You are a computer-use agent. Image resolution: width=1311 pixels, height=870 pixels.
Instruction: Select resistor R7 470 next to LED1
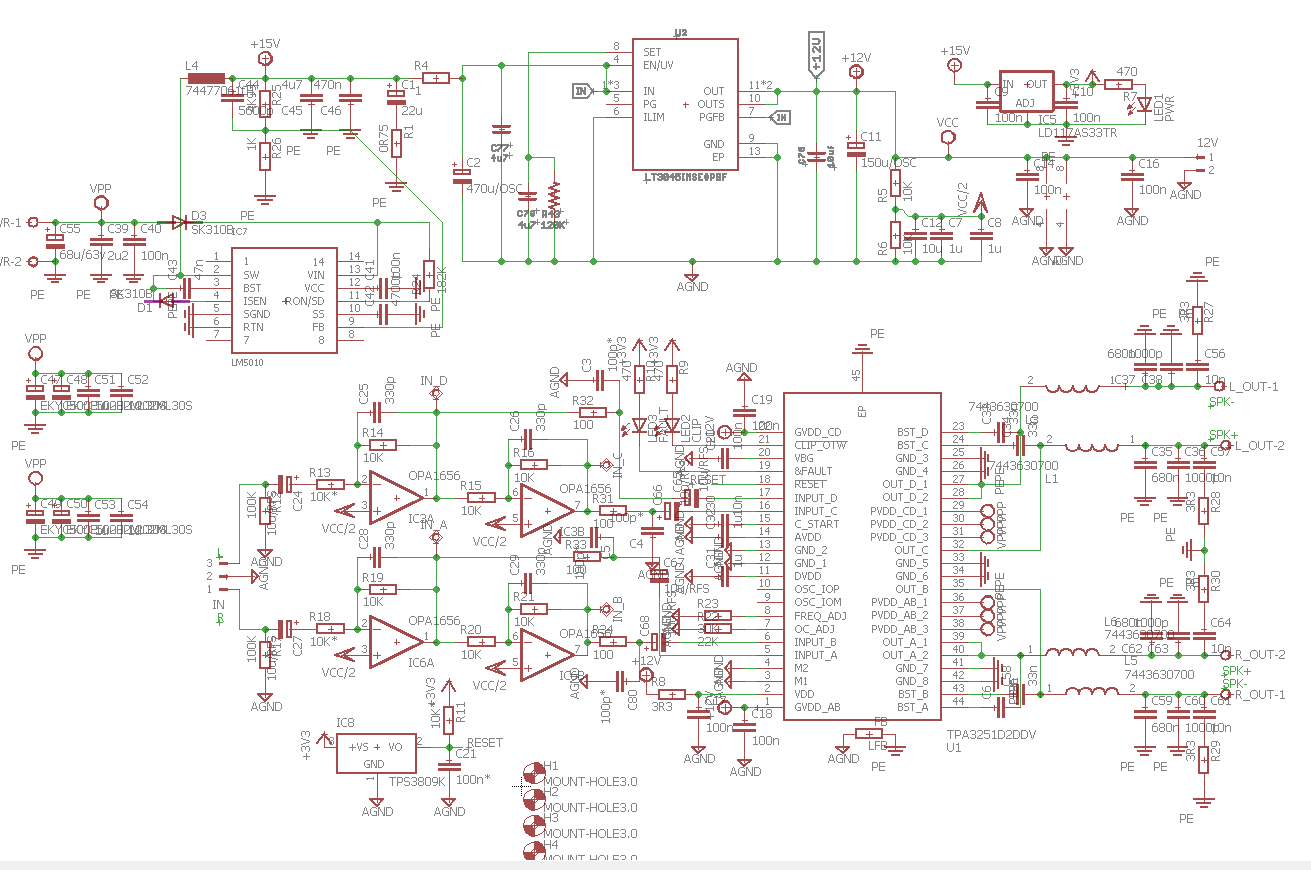point(1119,84)
